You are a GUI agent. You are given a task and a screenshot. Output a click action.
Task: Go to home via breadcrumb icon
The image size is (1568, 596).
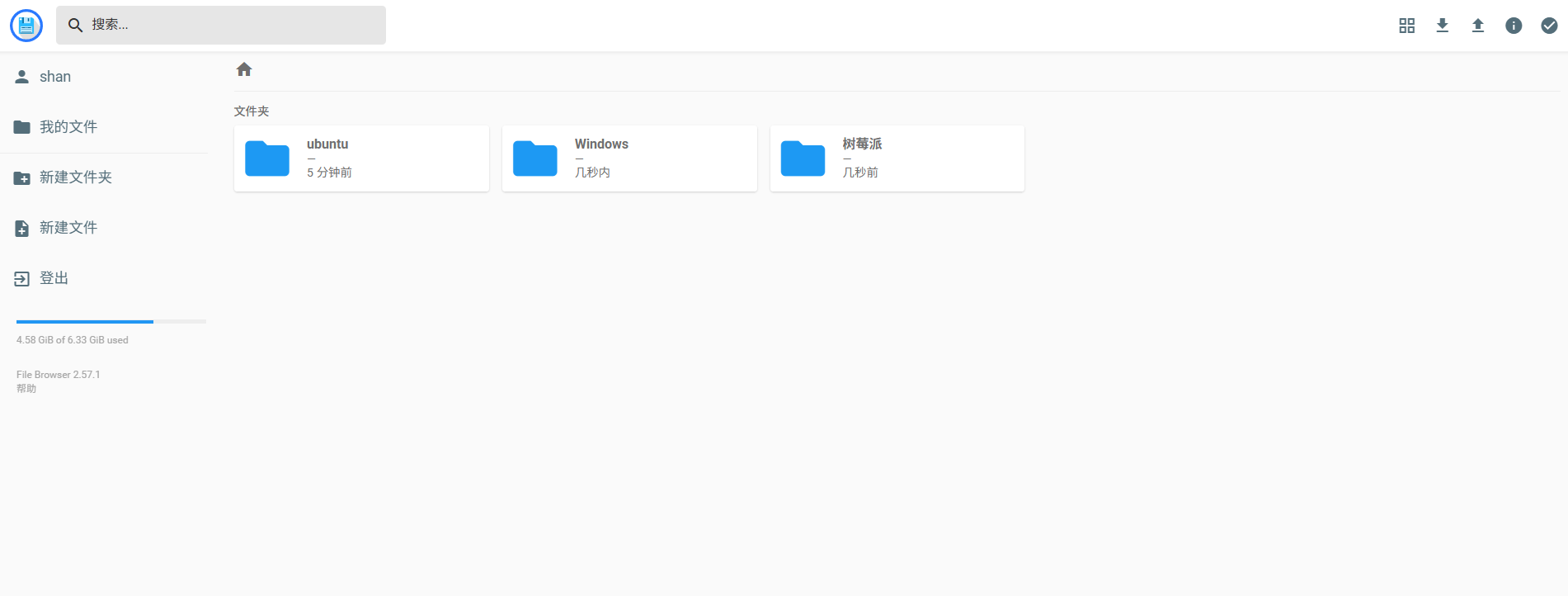coord(244,69)
